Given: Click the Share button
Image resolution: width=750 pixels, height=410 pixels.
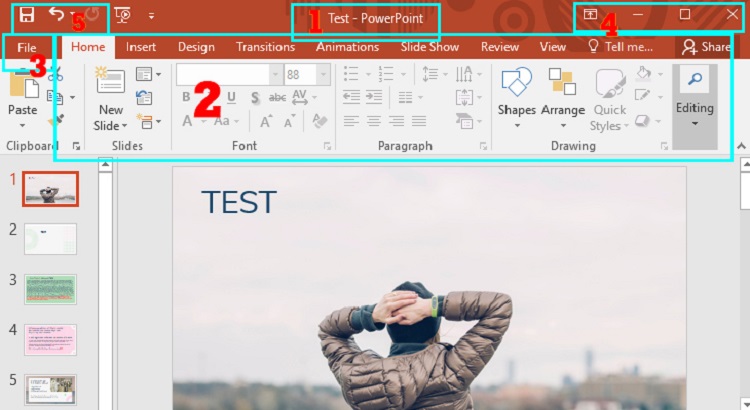Looking at the screenshot, I should point(706,47).
